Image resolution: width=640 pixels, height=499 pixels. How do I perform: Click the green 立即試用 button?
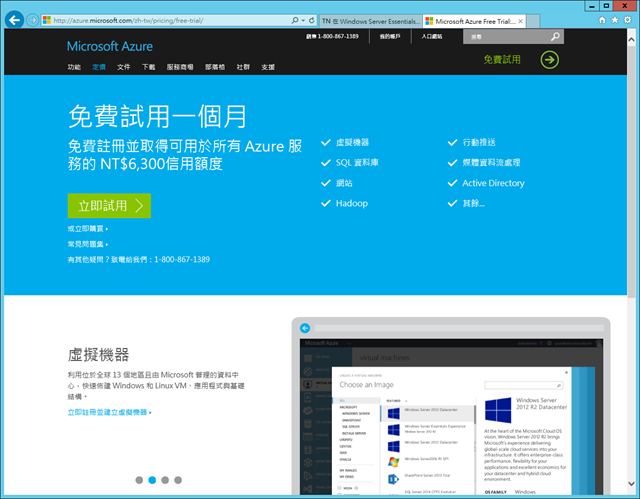tap(109, 206)
